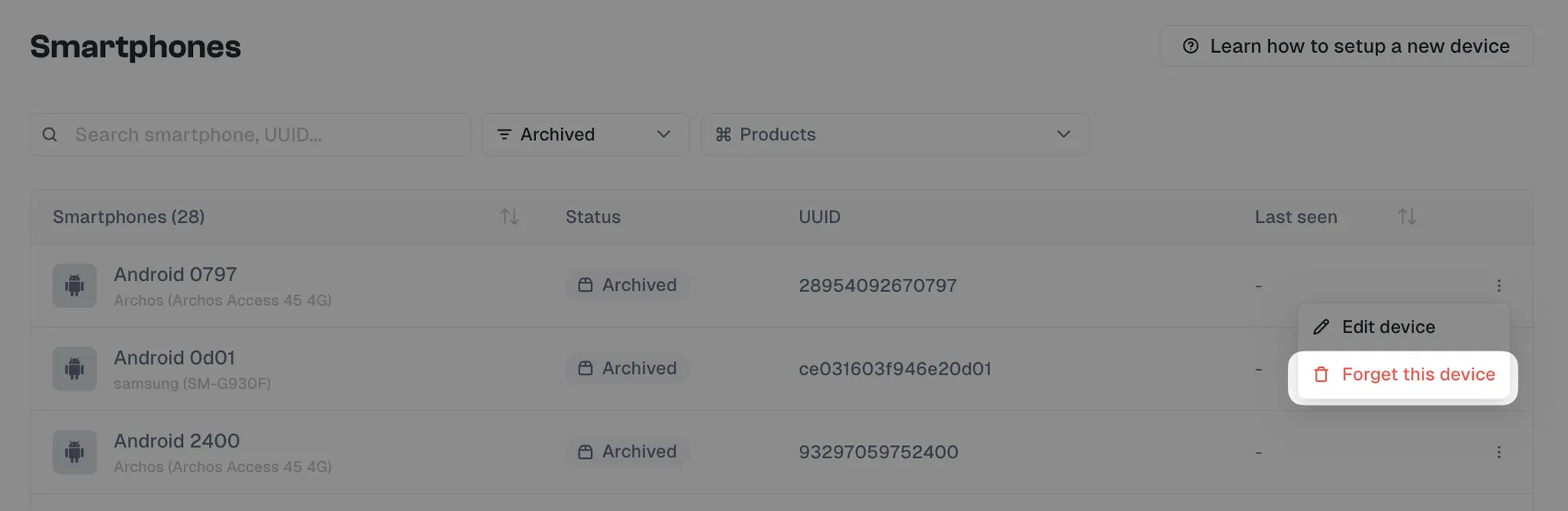The width and height of the screenshot is (1568, 511).
Task: Click the chevron on the Archived filter
Action: click(664, 135)
